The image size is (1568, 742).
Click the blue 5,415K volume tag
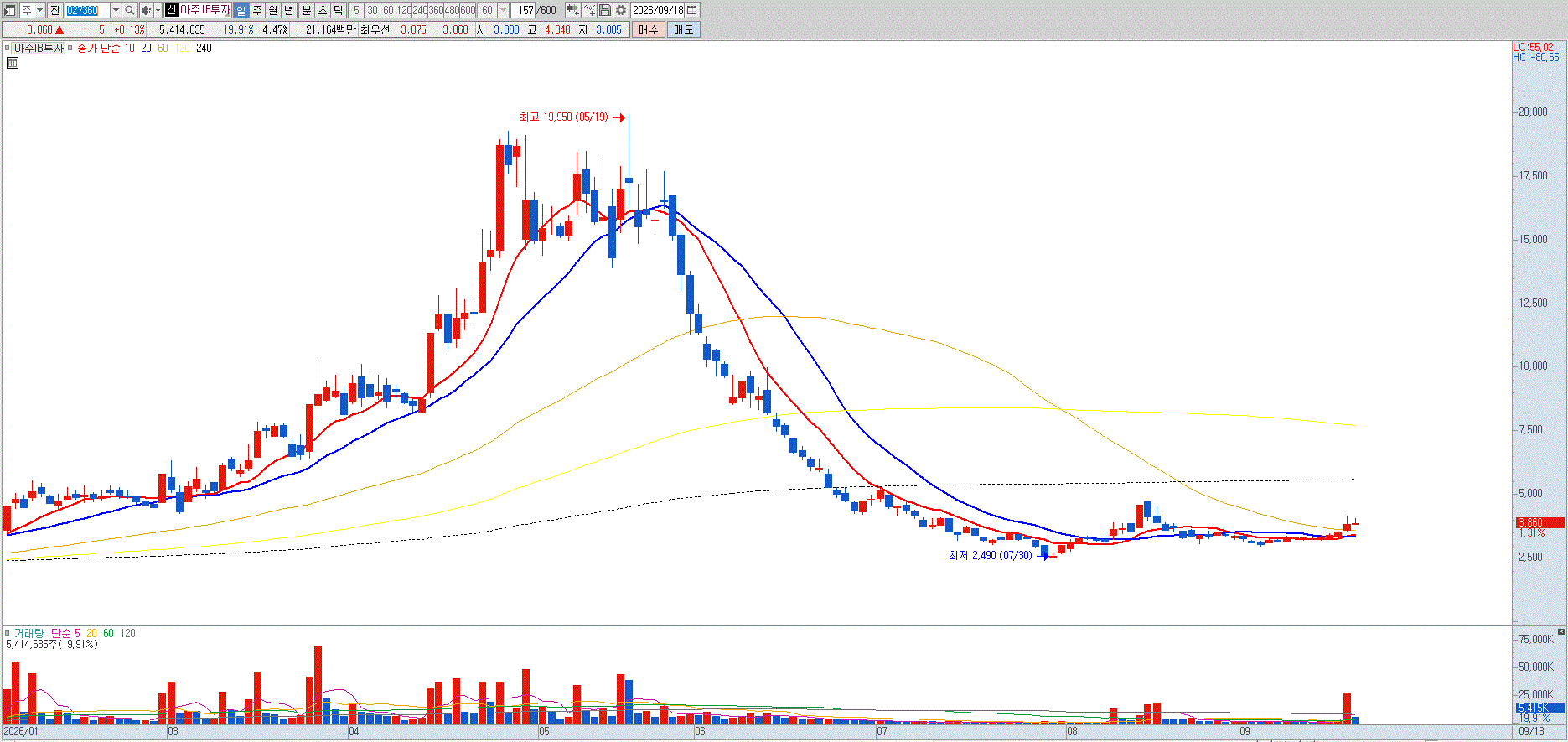tap(1540, 708)
